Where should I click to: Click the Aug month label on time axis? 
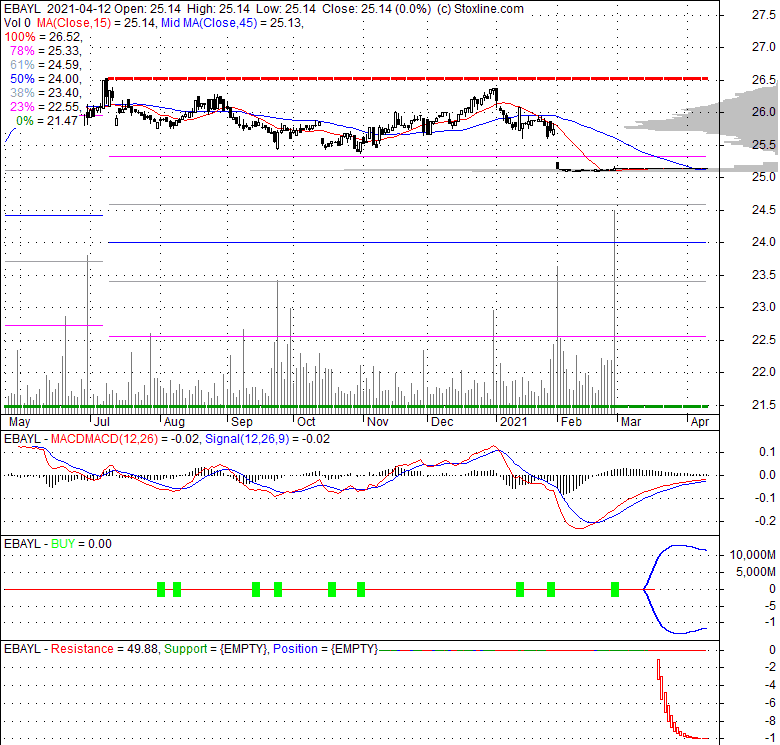tap(174, 422)
